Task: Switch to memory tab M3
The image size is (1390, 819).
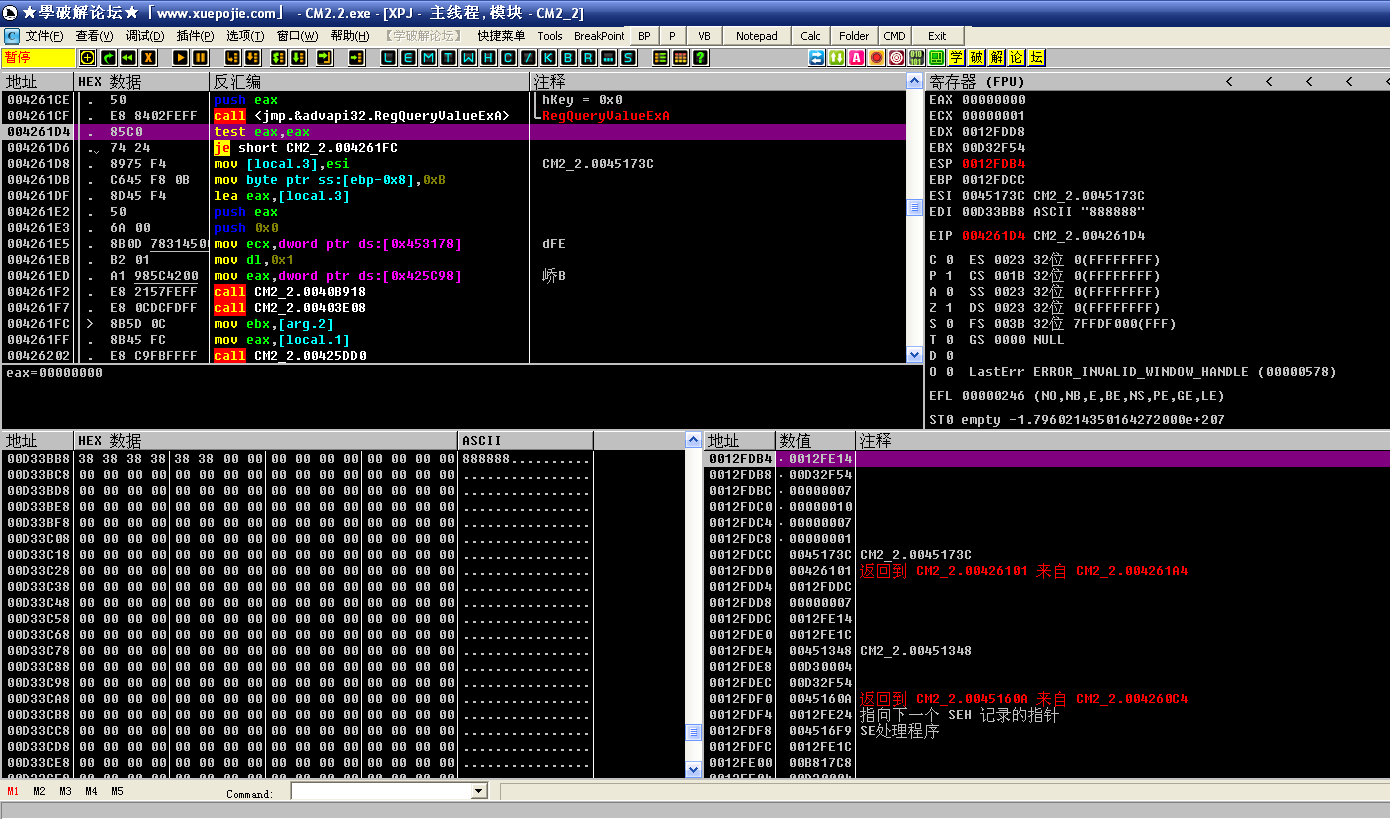Action: (65, 791)
